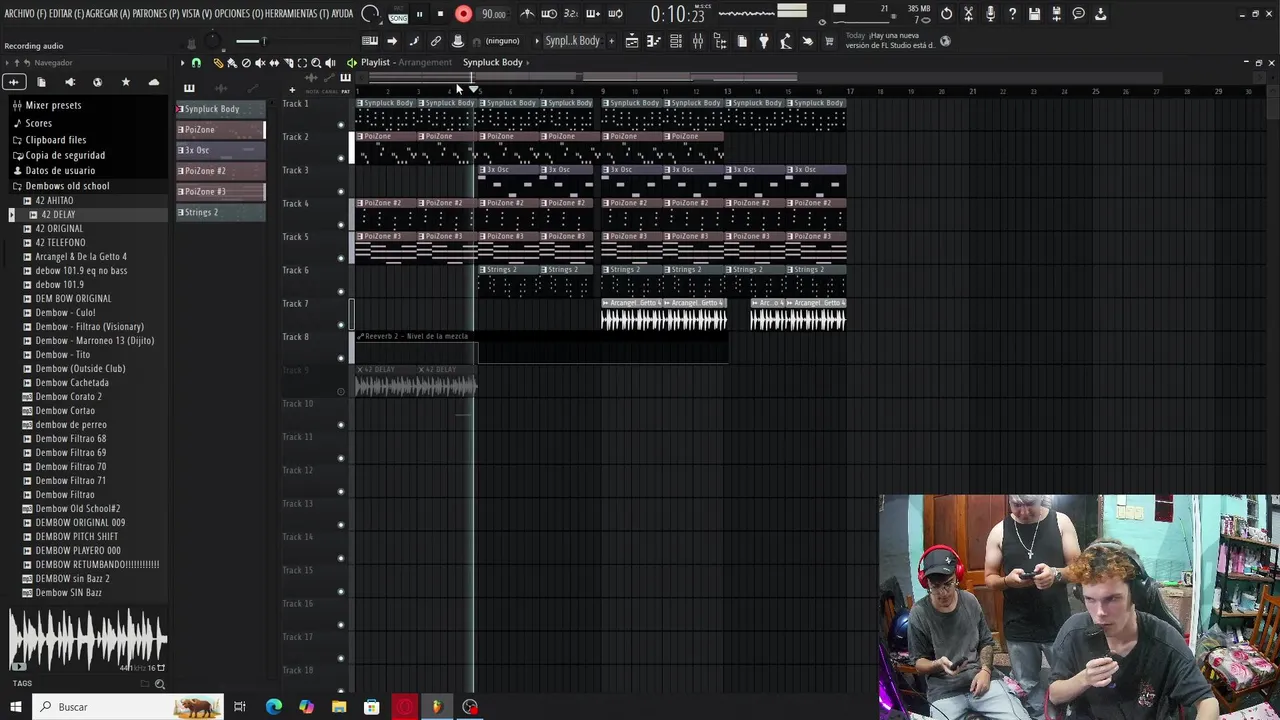This screenshot has width=1280, height=720.
Task: Open the (ninguno) snap selector
Action: click(x=502, y=41)
